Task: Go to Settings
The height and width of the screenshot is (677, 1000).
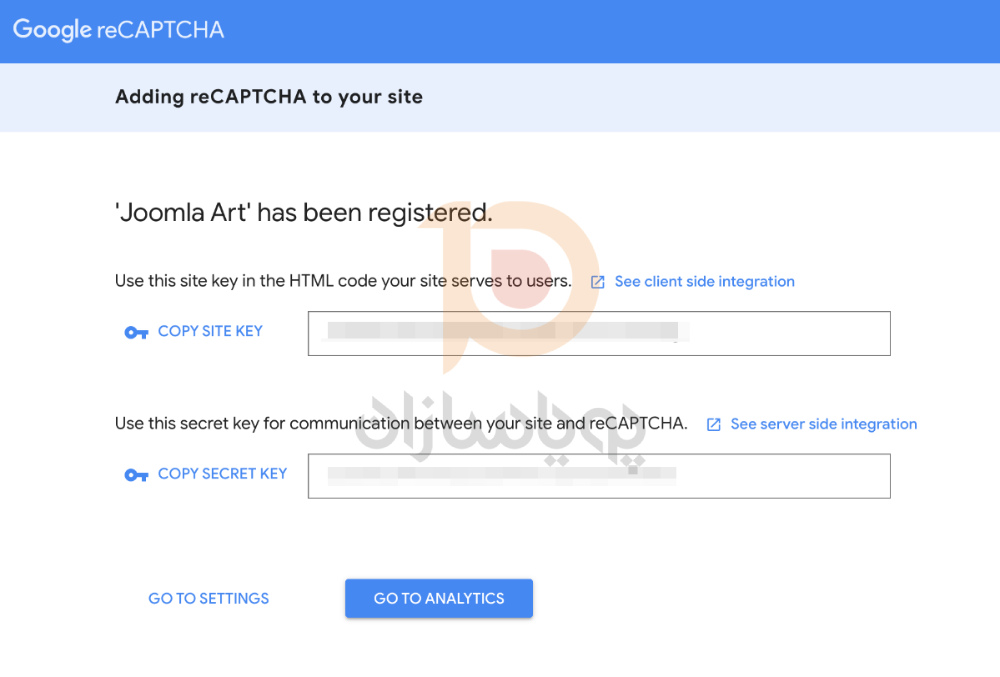Action: (209, 598)
